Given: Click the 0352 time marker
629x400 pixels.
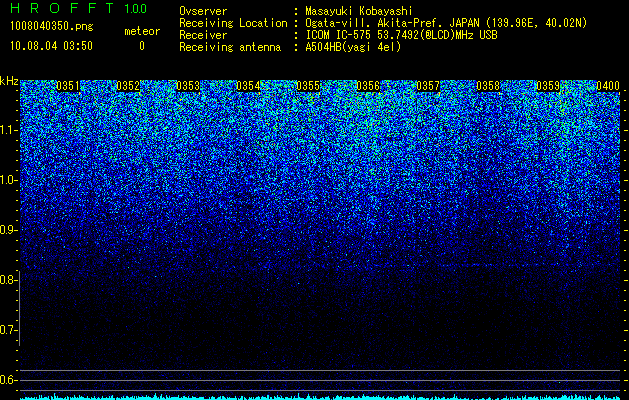Looking at the screenshot, I should click(128, 86).
